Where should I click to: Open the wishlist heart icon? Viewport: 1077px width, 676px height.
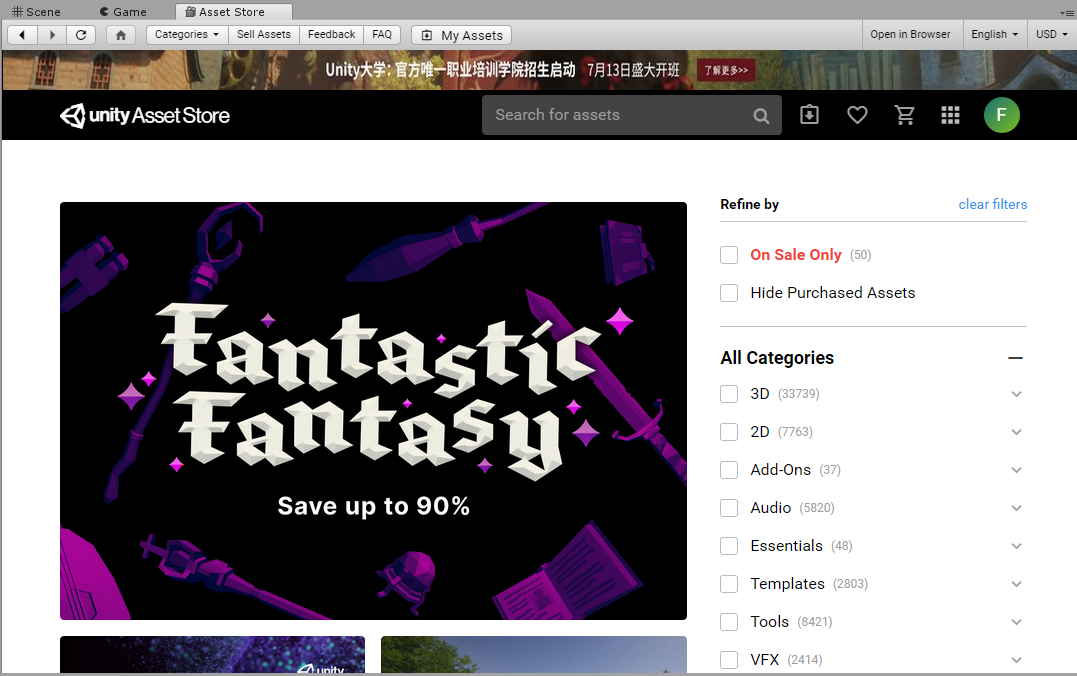click(857, 115)
